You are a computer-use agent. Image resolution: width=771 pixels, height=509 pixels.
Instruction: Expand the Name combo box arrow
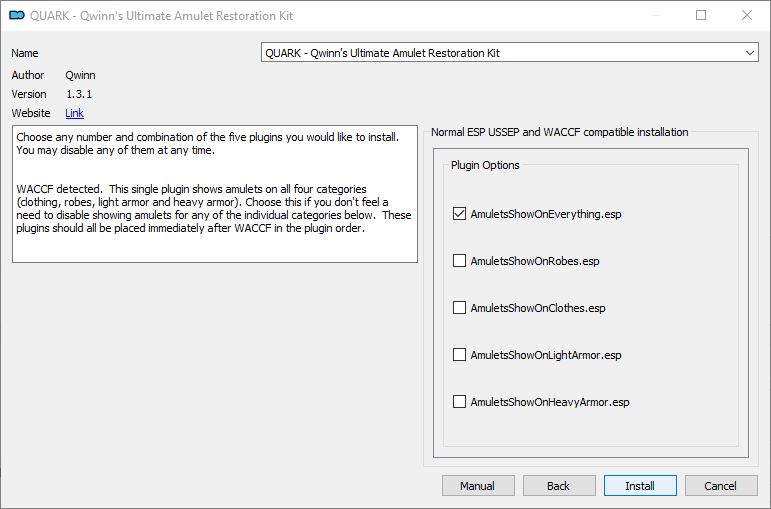749,53
